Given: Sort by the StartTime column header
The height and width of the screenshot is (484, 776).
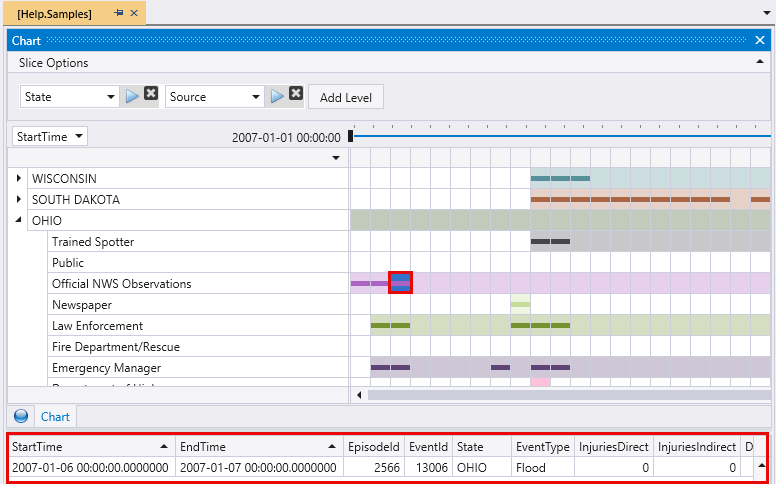Looking at the screenshot, I should (92, 446).
